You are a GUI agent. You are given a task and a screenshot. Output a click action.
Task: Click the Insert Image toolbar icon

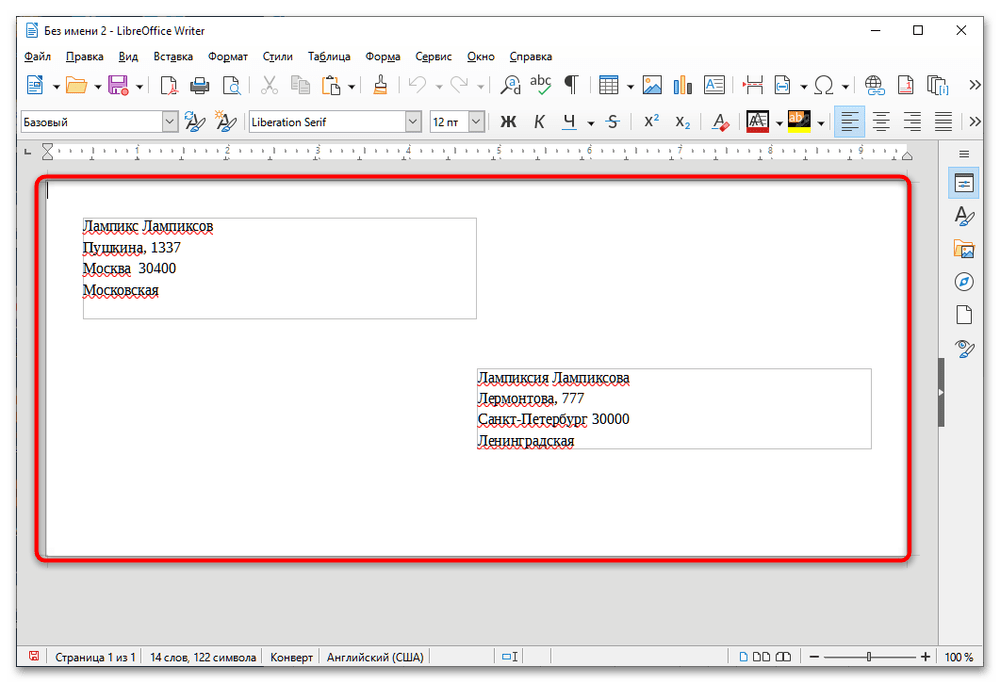pos(652,85)
